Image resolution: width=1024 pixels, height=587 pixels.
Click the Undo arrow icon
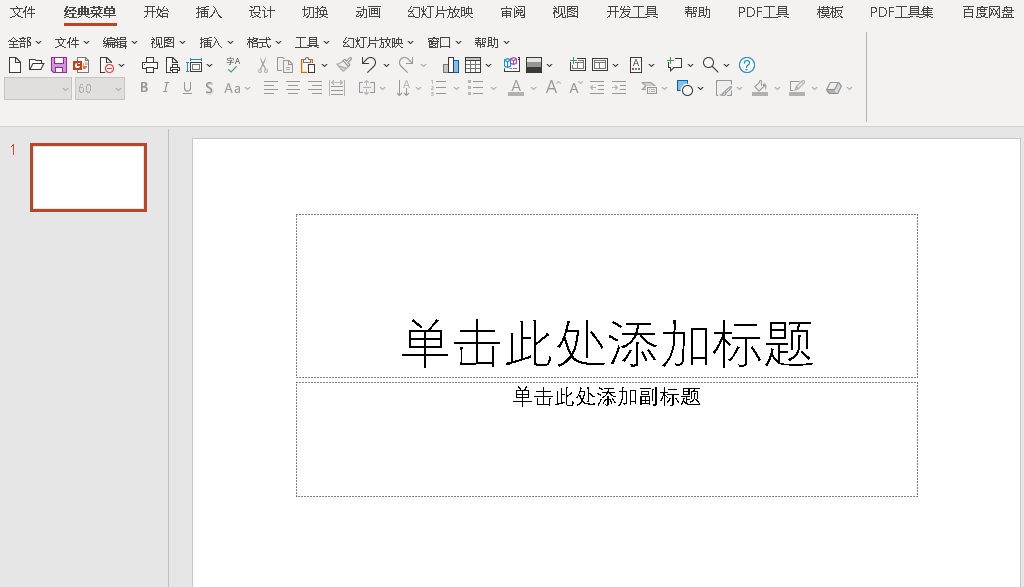[x=368, y=65]
